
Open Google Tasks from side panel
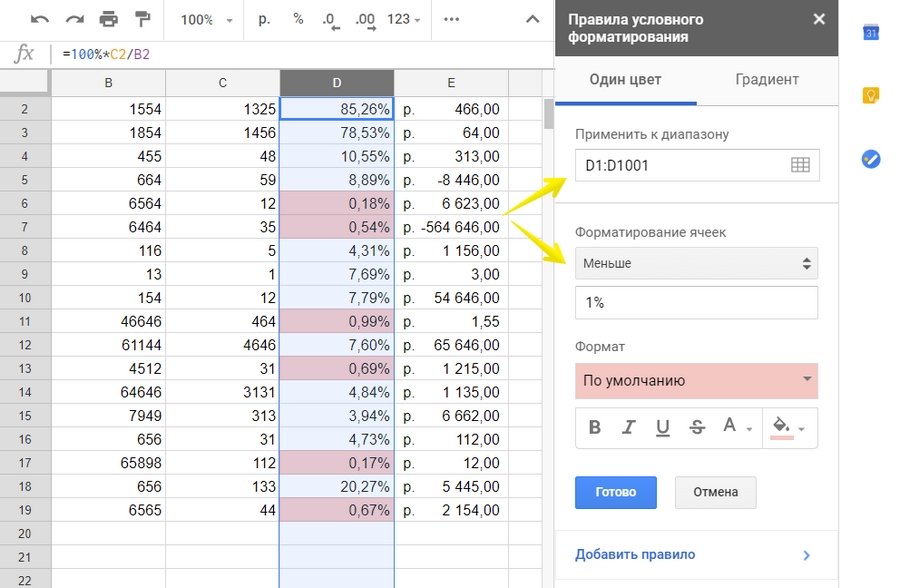[871, 158]
